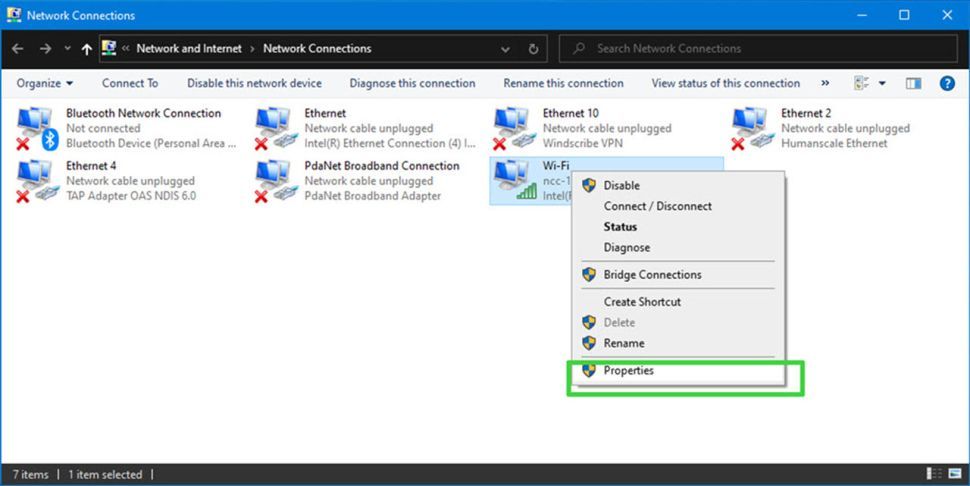The width and height of the screenshot is (970, 486).
Task: Go up one folder level
Action: coord(87,48)
